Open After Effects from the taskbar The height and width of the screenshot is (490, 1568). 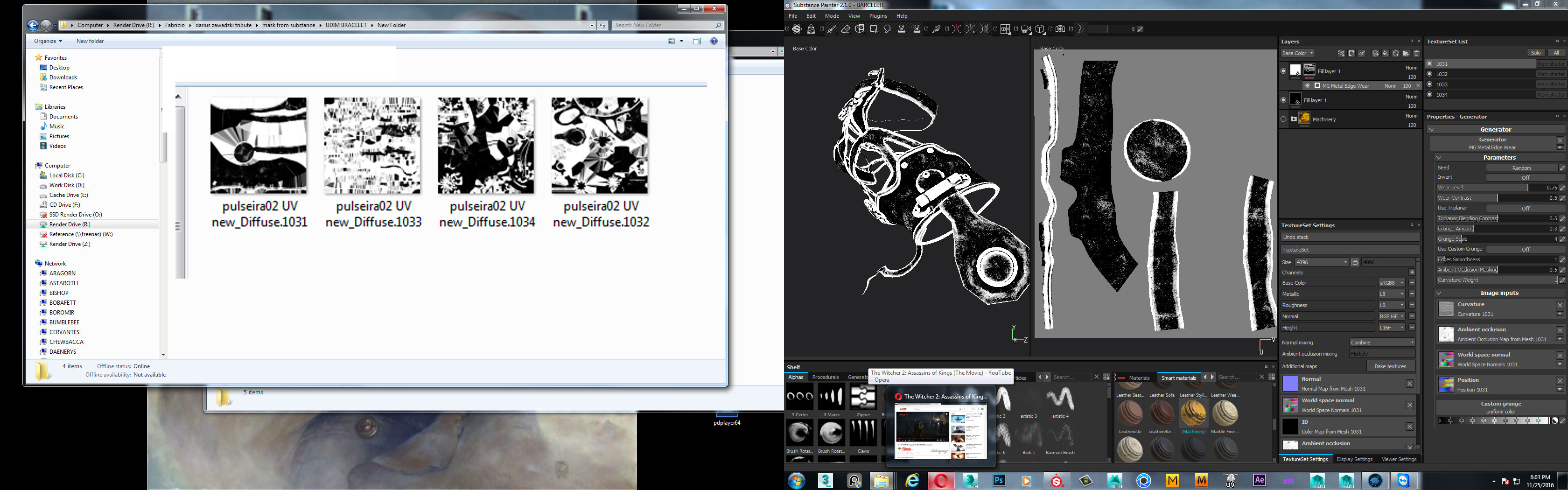pyautogui.click(x=1260, y=480)
